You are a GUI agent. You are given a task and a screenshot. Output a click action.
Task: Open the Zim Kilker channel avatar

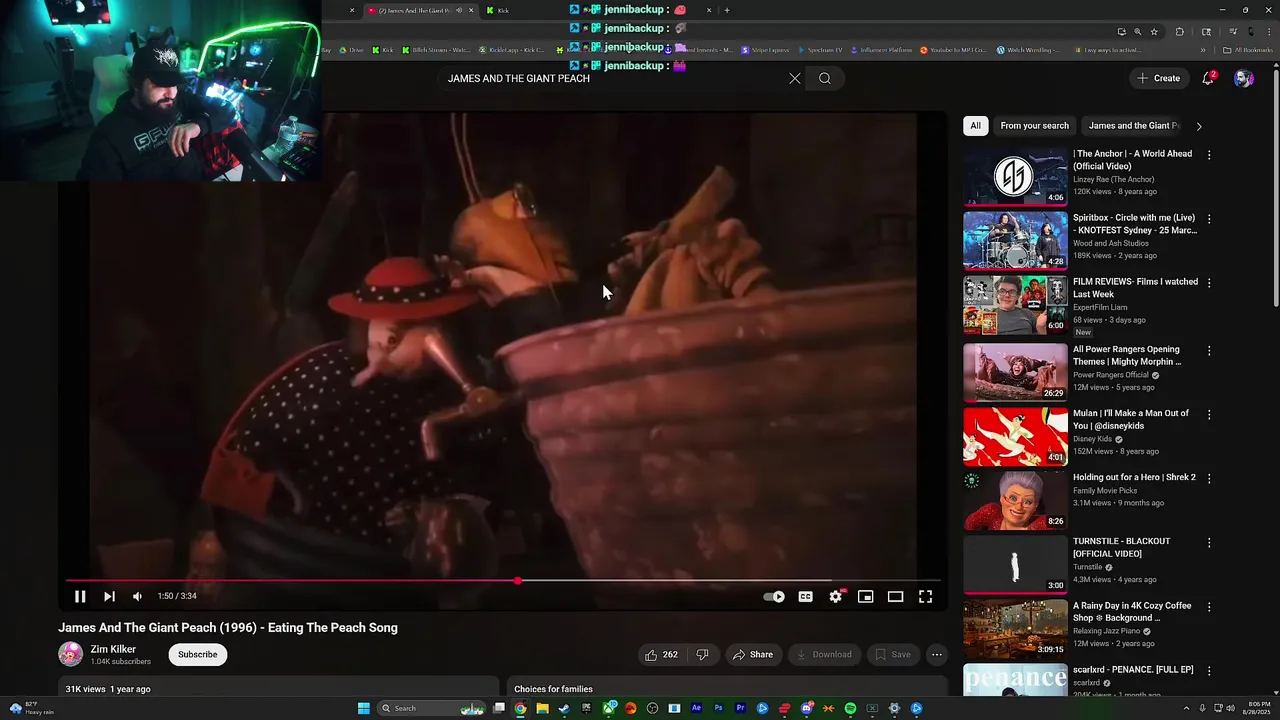coord(70,655)
